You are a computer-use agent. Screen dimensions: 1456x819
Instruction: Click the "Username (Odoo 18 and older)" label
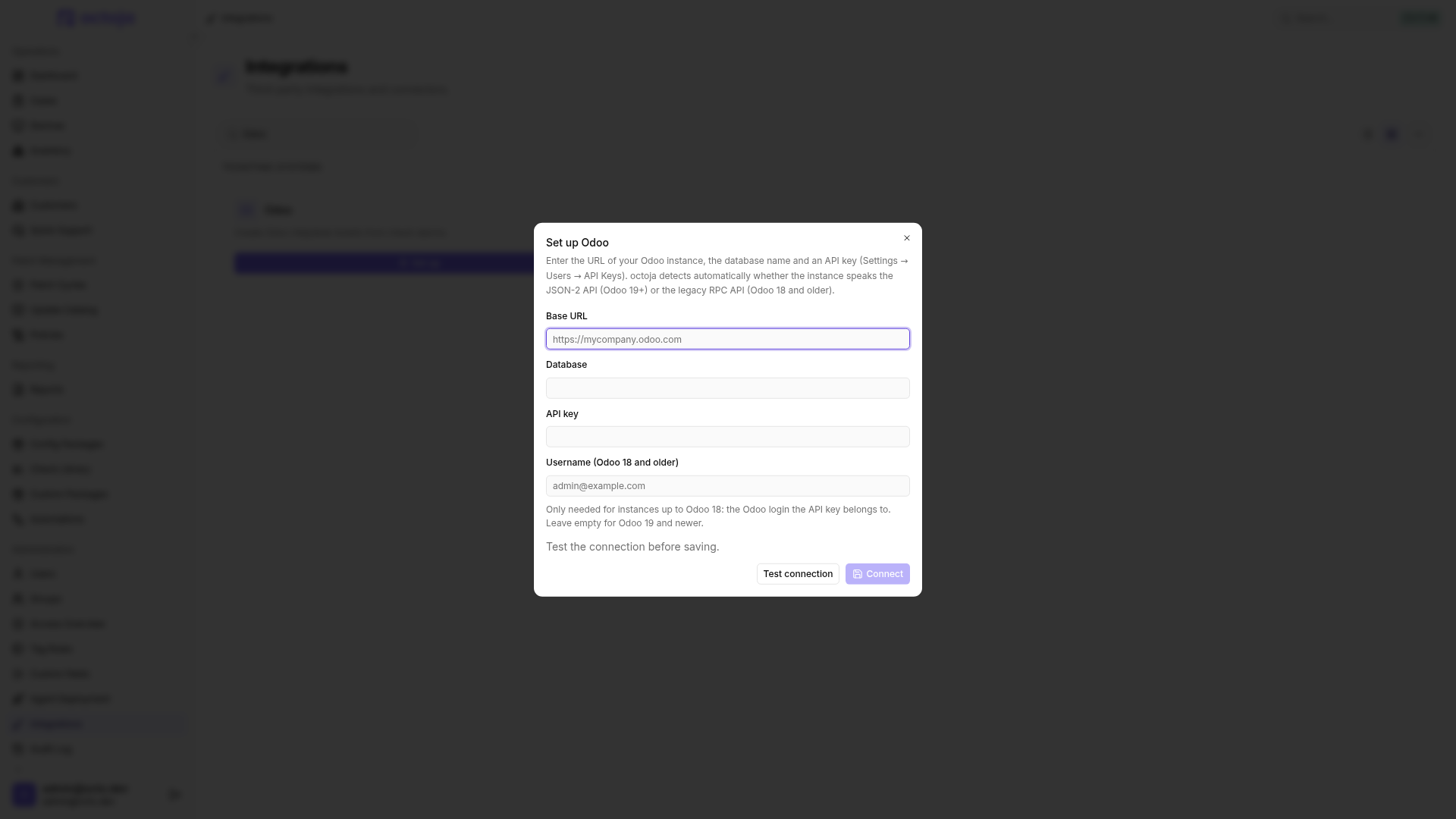(612, 463)
